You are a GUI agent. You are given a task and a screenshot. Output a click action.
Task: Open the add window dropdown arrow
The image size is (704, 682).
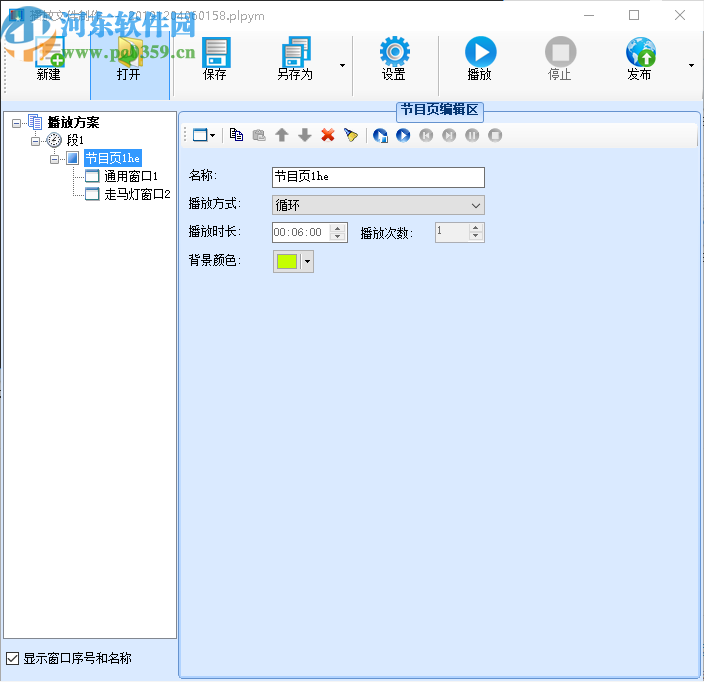coord(213,135)
